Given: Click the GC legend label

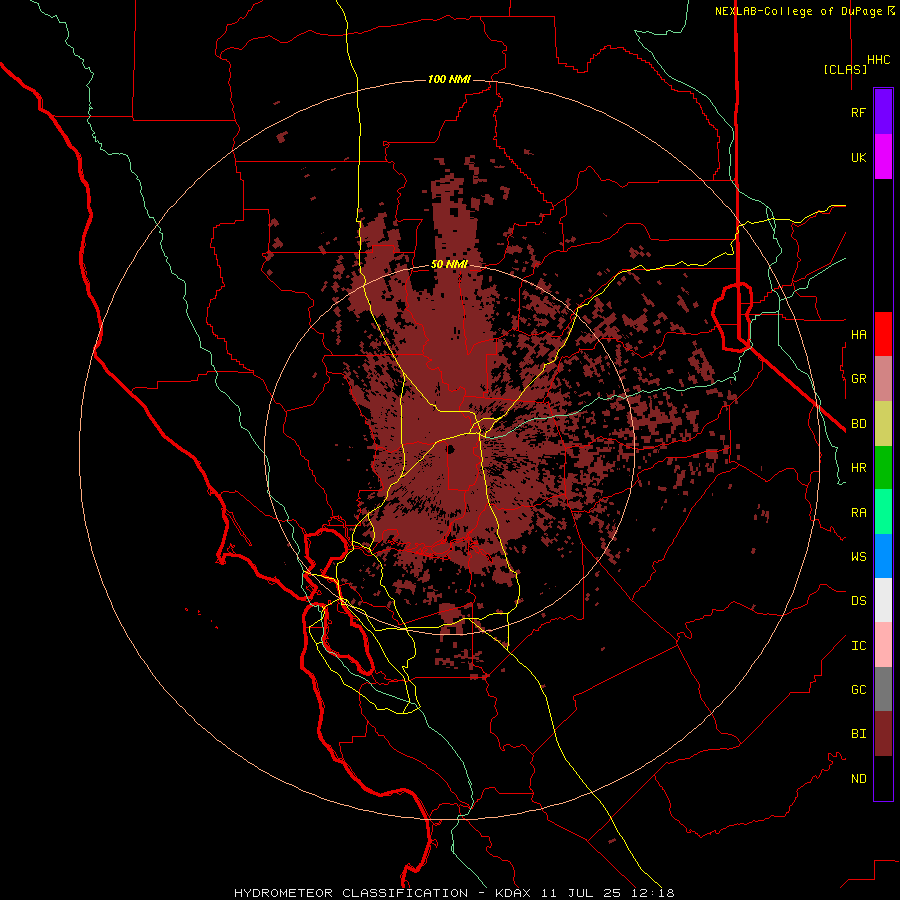Looking at the screenshot, I should pos(858,690).
